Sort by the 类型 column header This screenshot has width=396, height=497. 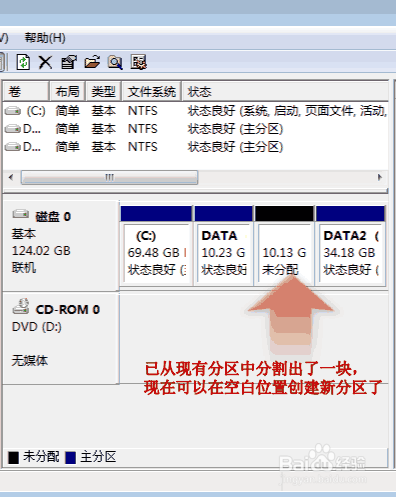(103, 91)
